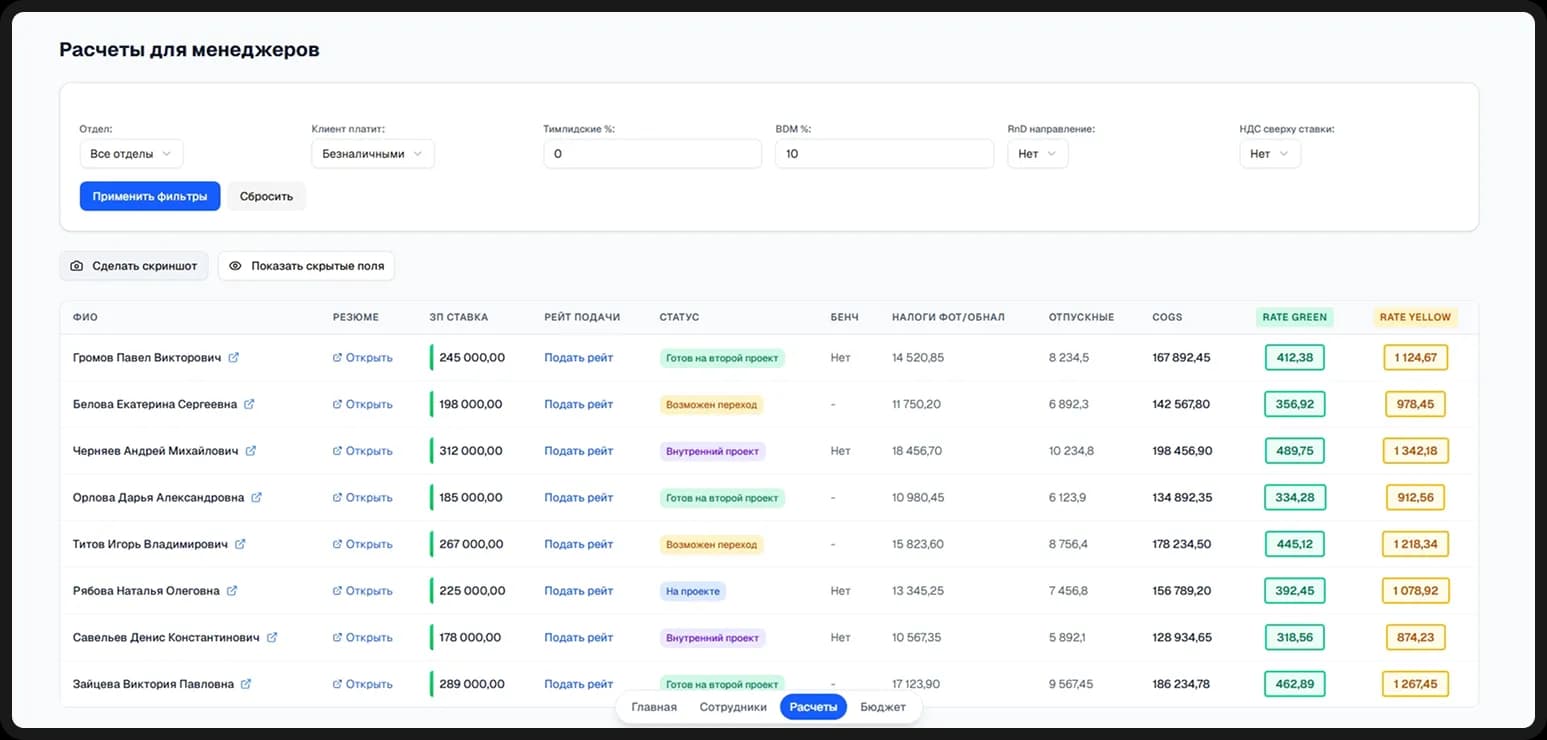The height and width of the screenshot is (740, 1547).
Task: Click the COGS column header
Action: [1167, 317]
